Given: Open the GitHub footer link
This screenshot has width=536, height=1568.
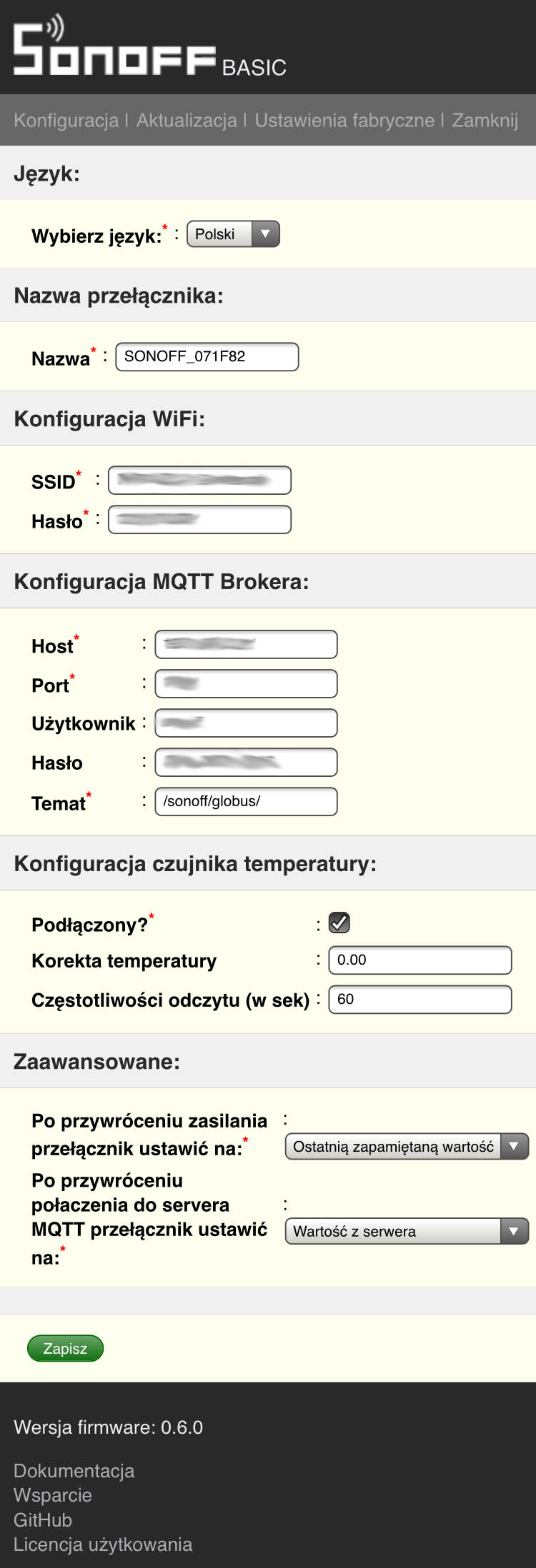Looking at the screenshot, I should 43,1520.
